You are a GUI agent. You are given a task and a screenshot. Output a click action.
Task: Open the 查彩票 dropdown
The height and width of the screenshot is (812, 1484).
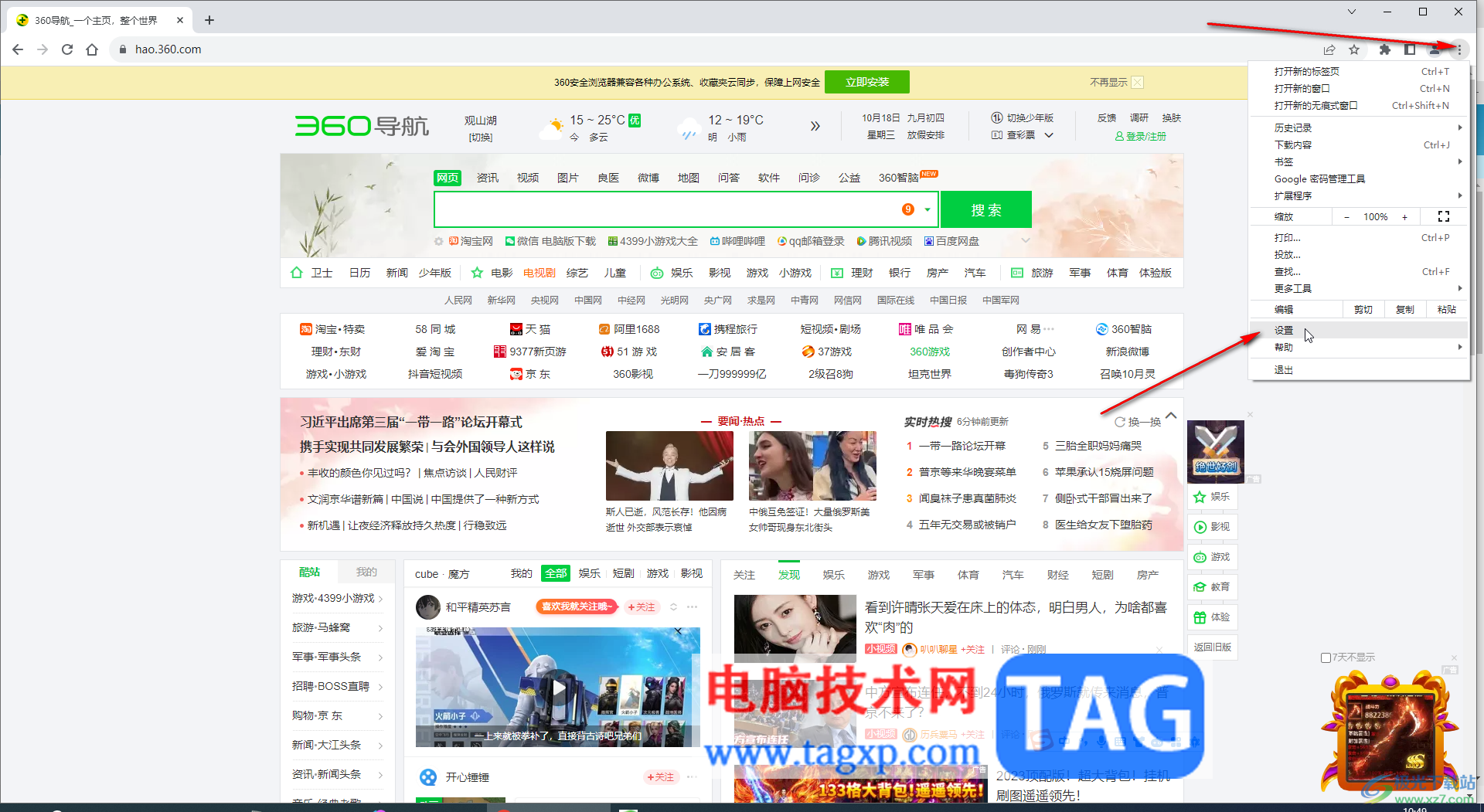click(x=1023, y=135)
